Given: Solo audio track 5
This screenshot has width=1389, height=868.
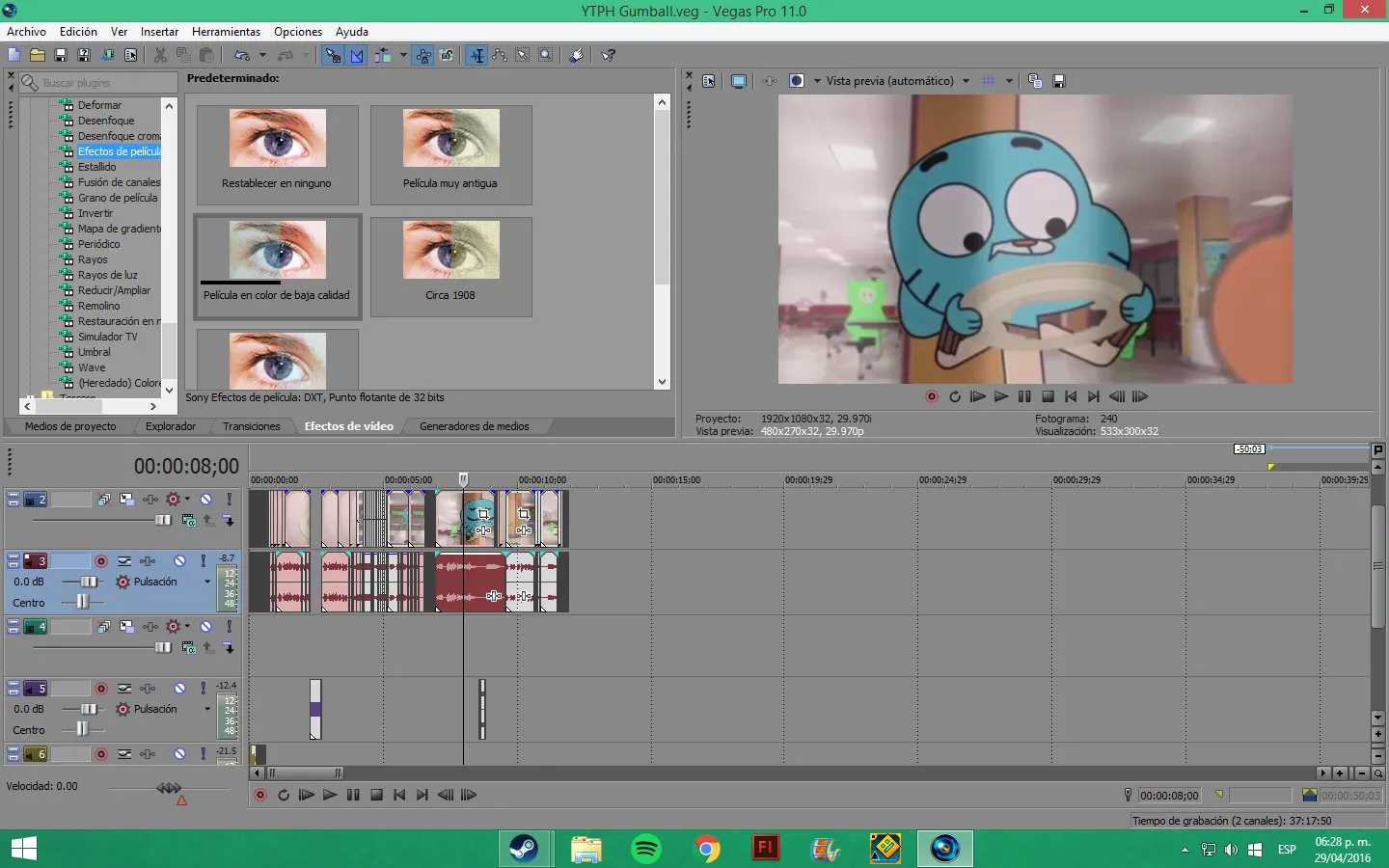Looking at the screenshot, I should tap(203, 689).
